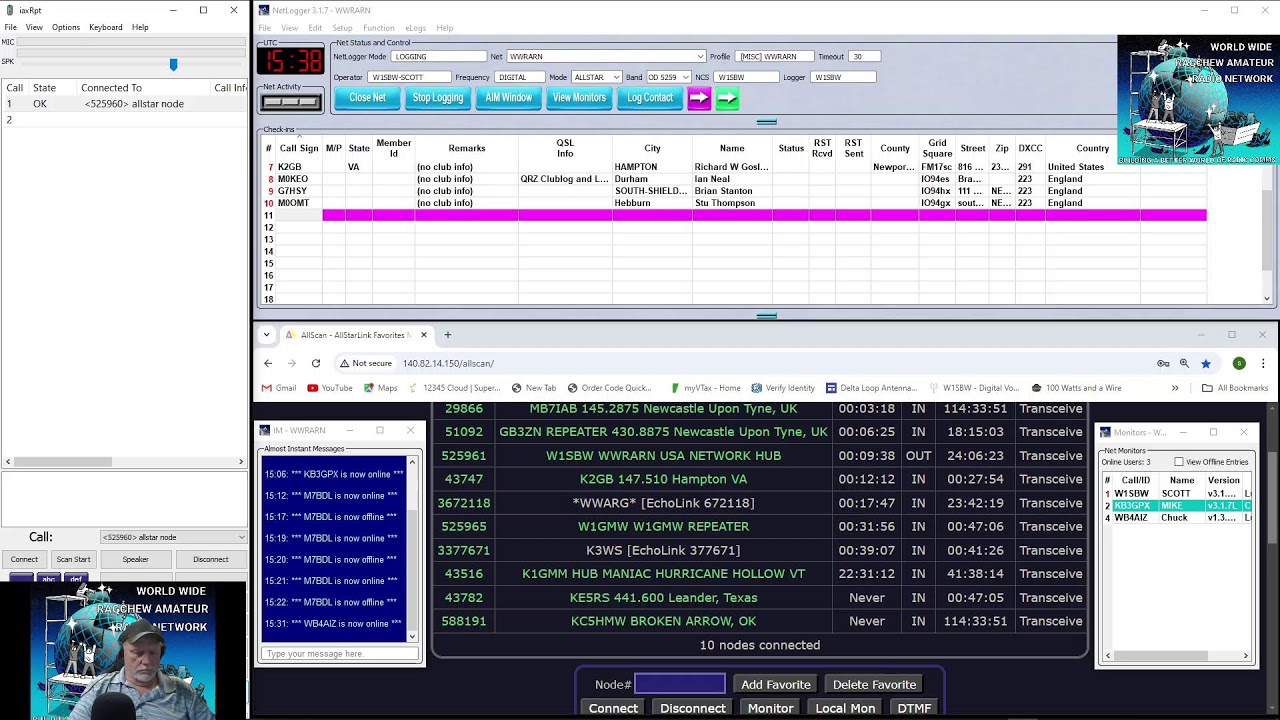Open the YouTube bookmark
The height and width of the screenshot is (720, 1280).
coord(330,388)
